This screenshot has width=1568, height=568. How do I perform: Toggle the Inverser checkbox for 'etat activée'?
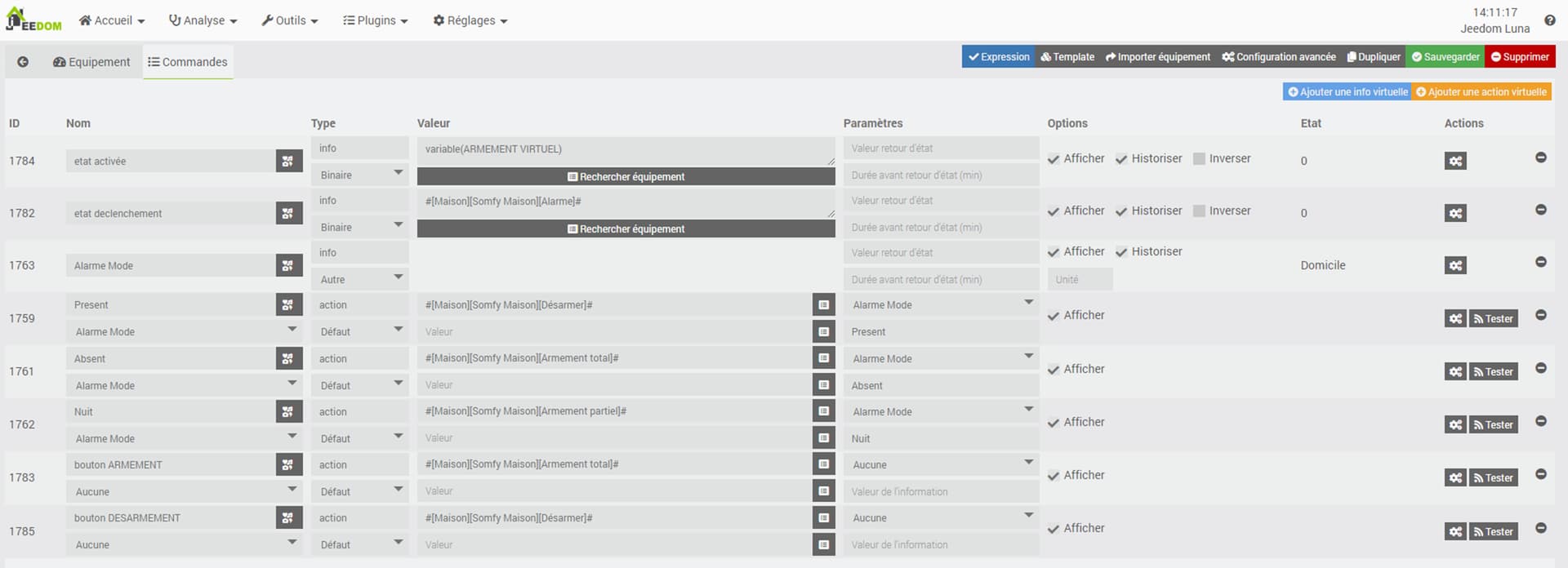(1199, 159)
